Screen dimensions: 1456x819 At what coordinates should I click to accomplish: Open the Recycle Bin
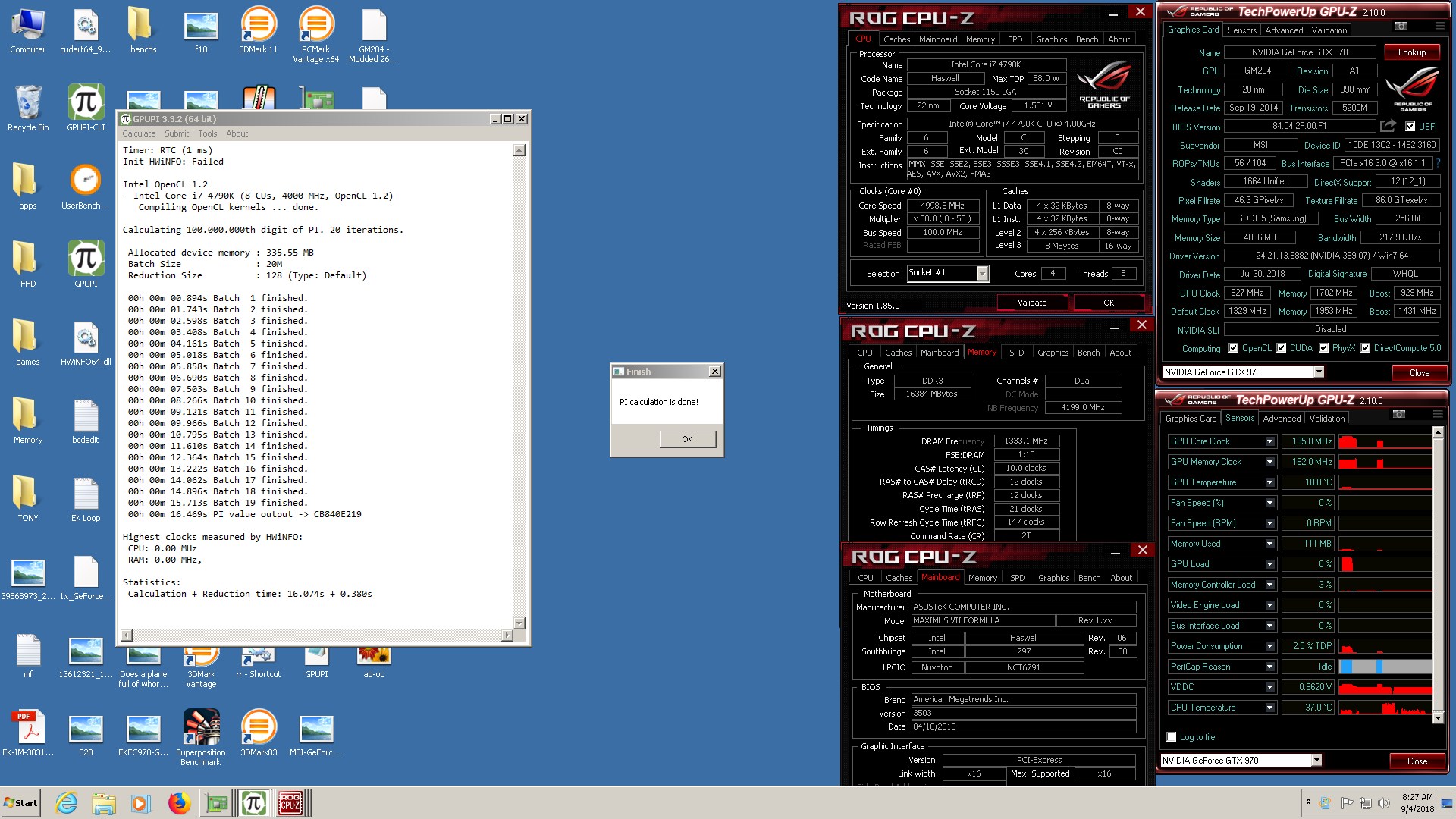coord(28,108)
